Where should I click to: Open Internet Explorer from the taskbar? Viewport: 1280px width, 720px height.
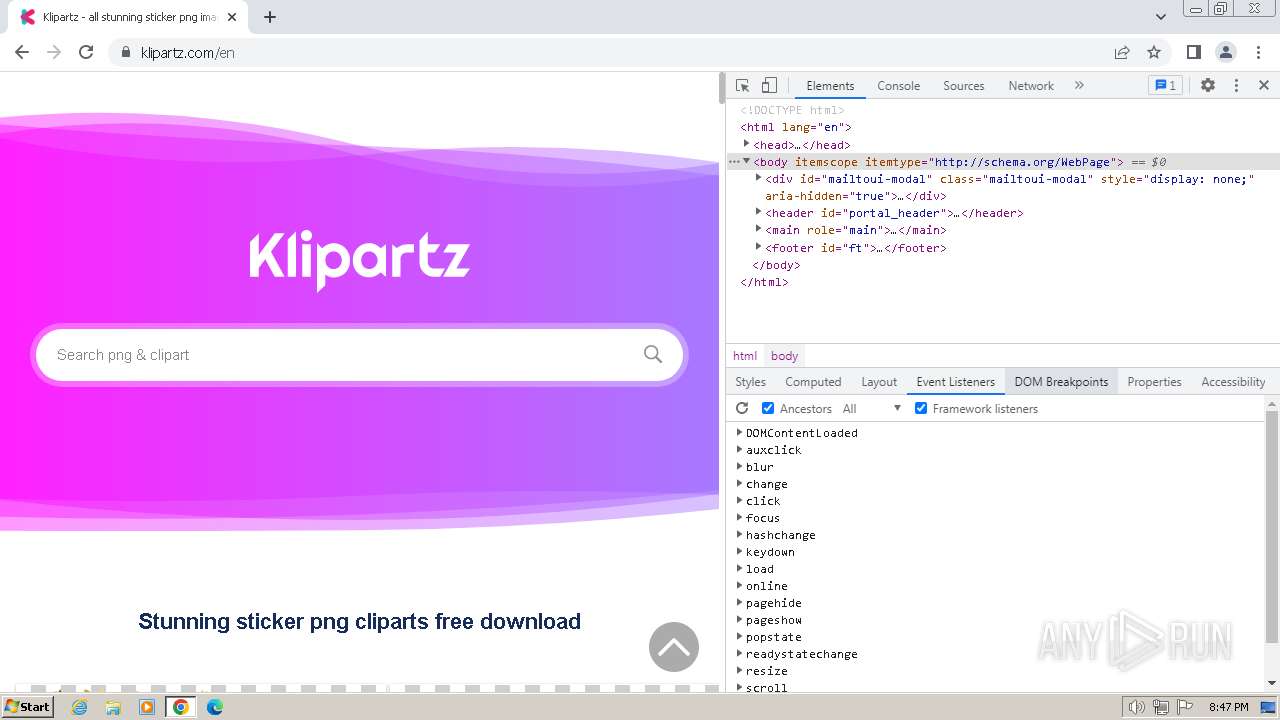click(x=80, y=707)
